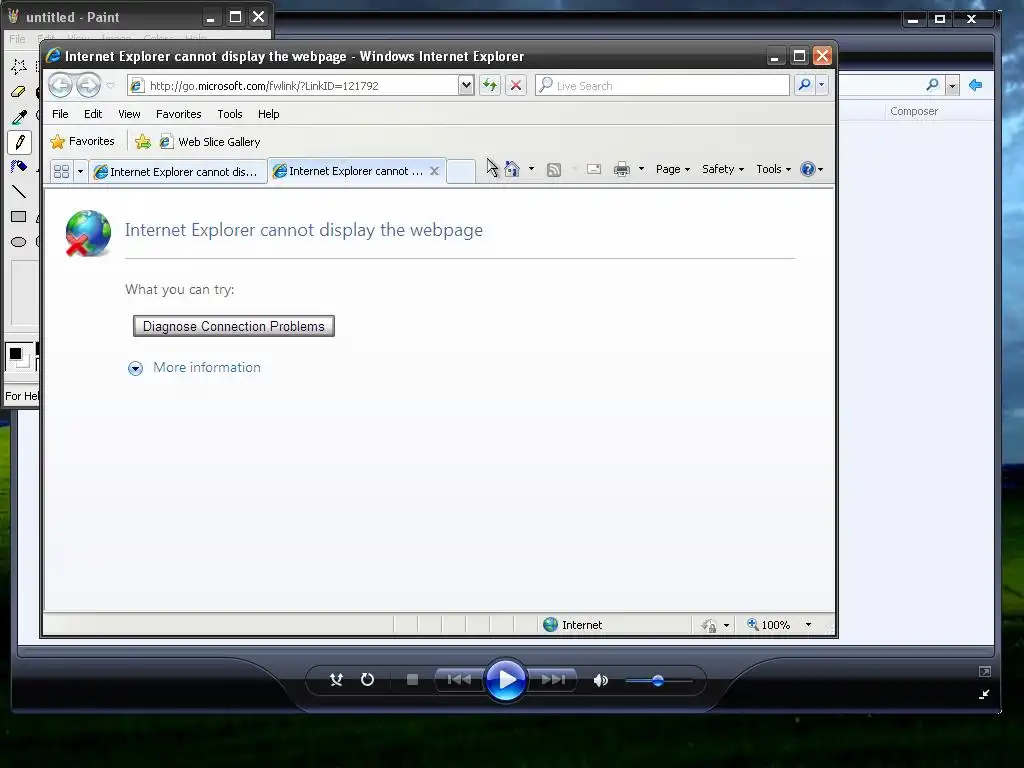Toggle Shuffle in Media Player

(x=336, y=680)
